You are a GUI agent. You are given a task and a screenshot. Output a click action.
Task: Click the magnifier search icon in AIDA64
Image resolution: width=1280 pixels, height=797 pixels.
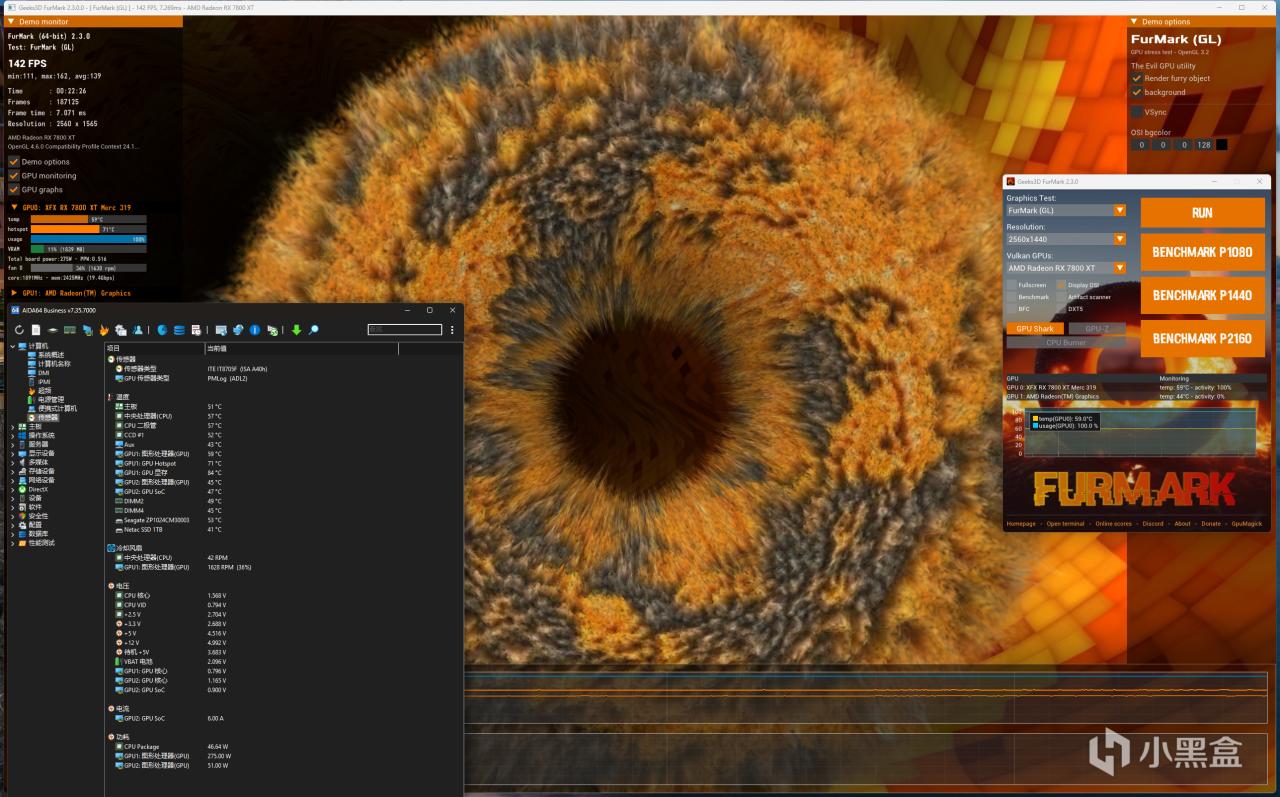313,330
